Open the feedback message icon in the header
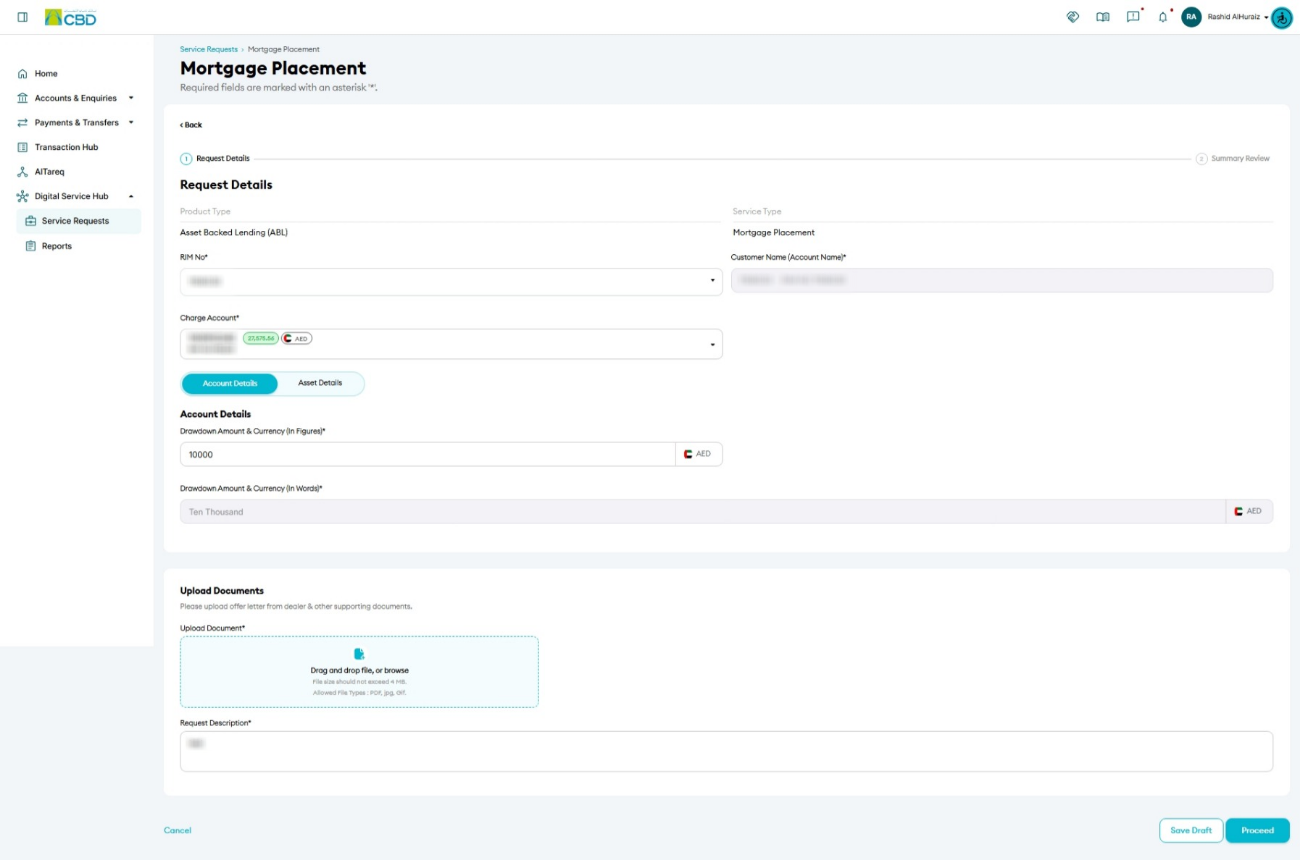This screenshot has height=860, width=1300. click(x=1133, y=17)
